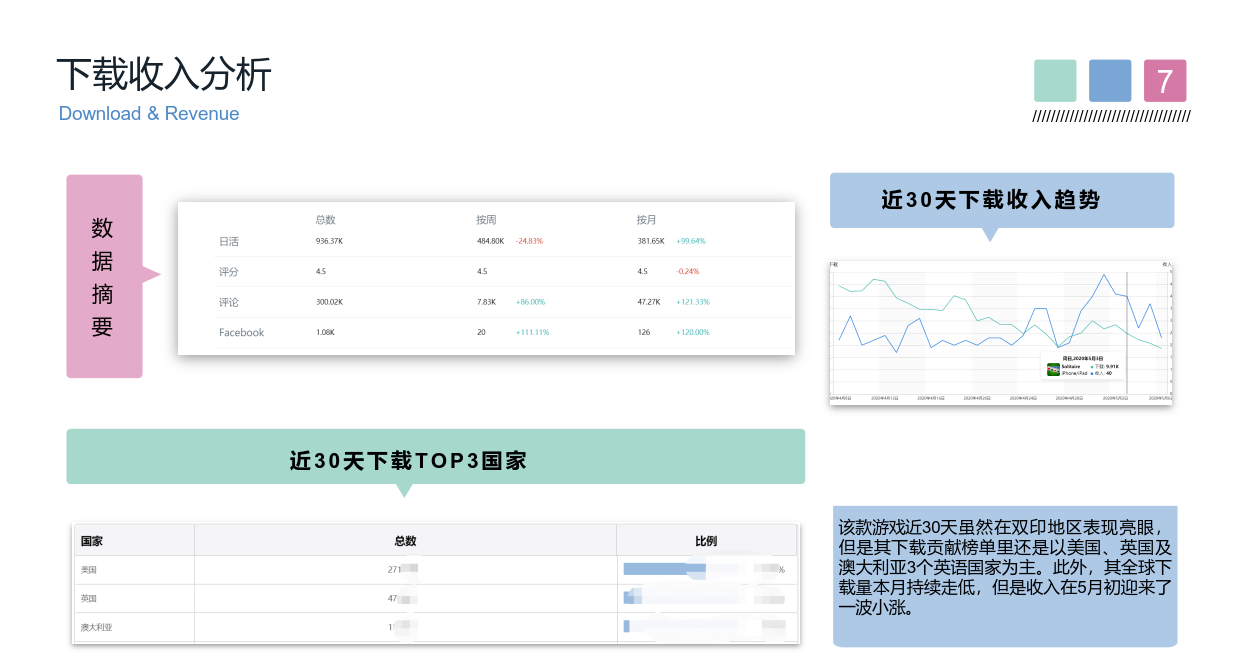This screenshot has width=1235, height=661.
Task: Click the 比例 column header
Action: (x=706, y=541)
